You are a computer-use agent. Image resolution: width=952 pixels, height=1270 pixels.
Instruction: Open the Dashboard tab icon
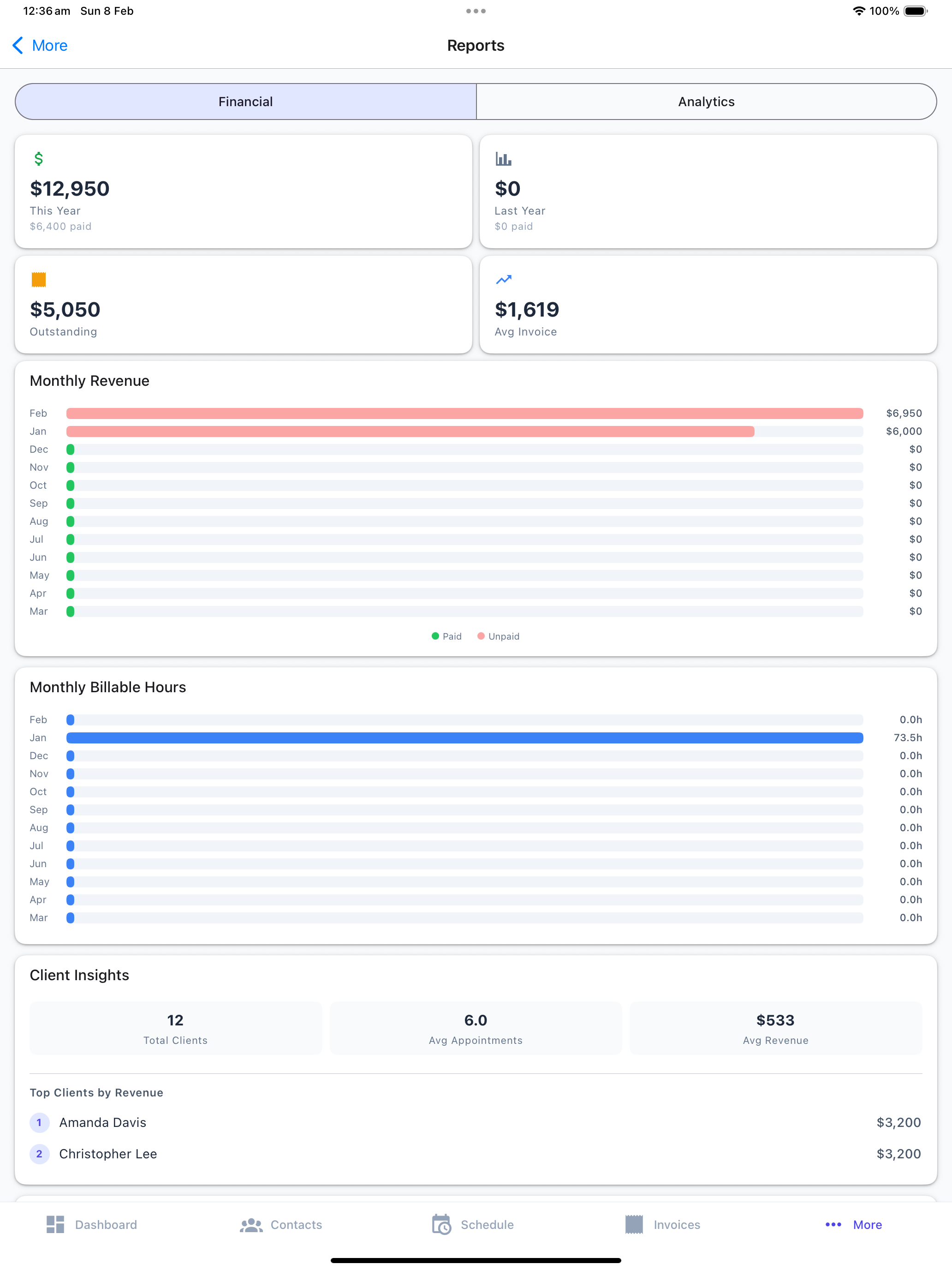coord(55,1224)
